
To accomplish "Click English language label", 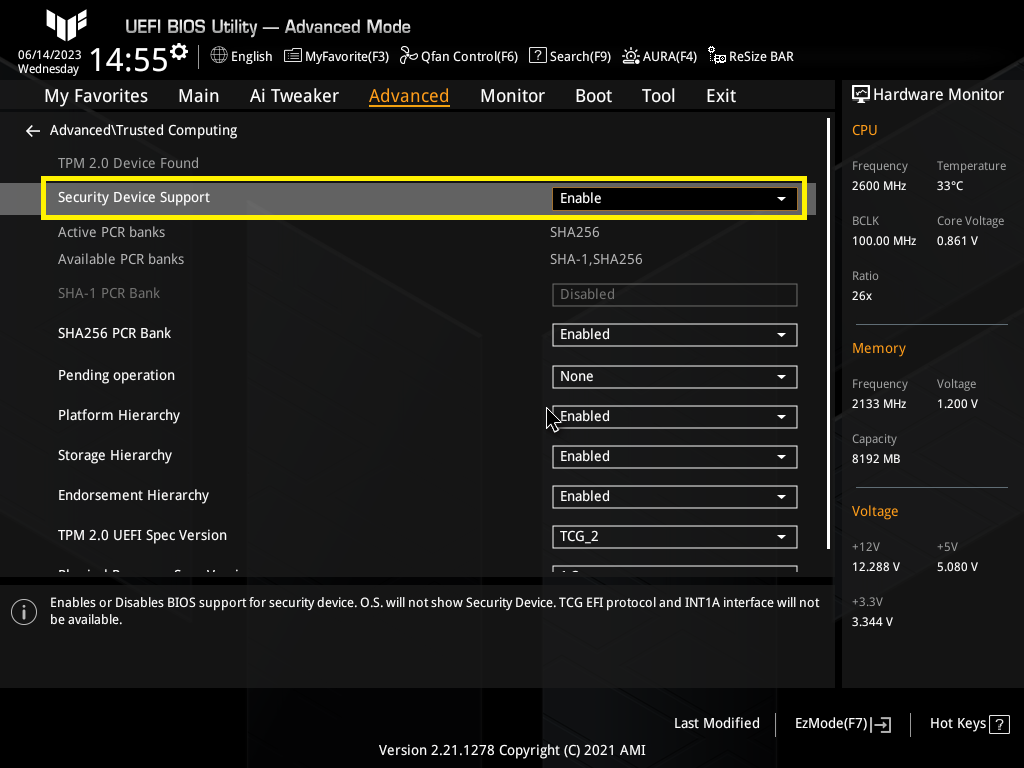I will tap(251, 57).
